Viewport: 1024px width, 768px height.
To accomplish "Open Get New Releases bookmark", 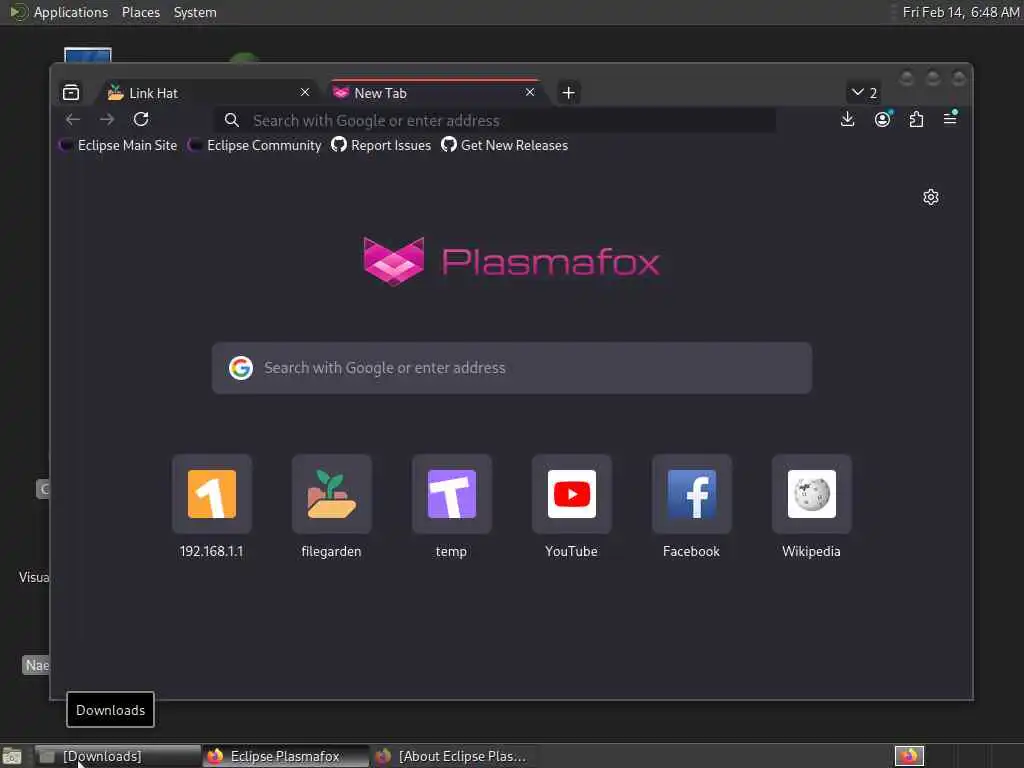I will point(505,145).
